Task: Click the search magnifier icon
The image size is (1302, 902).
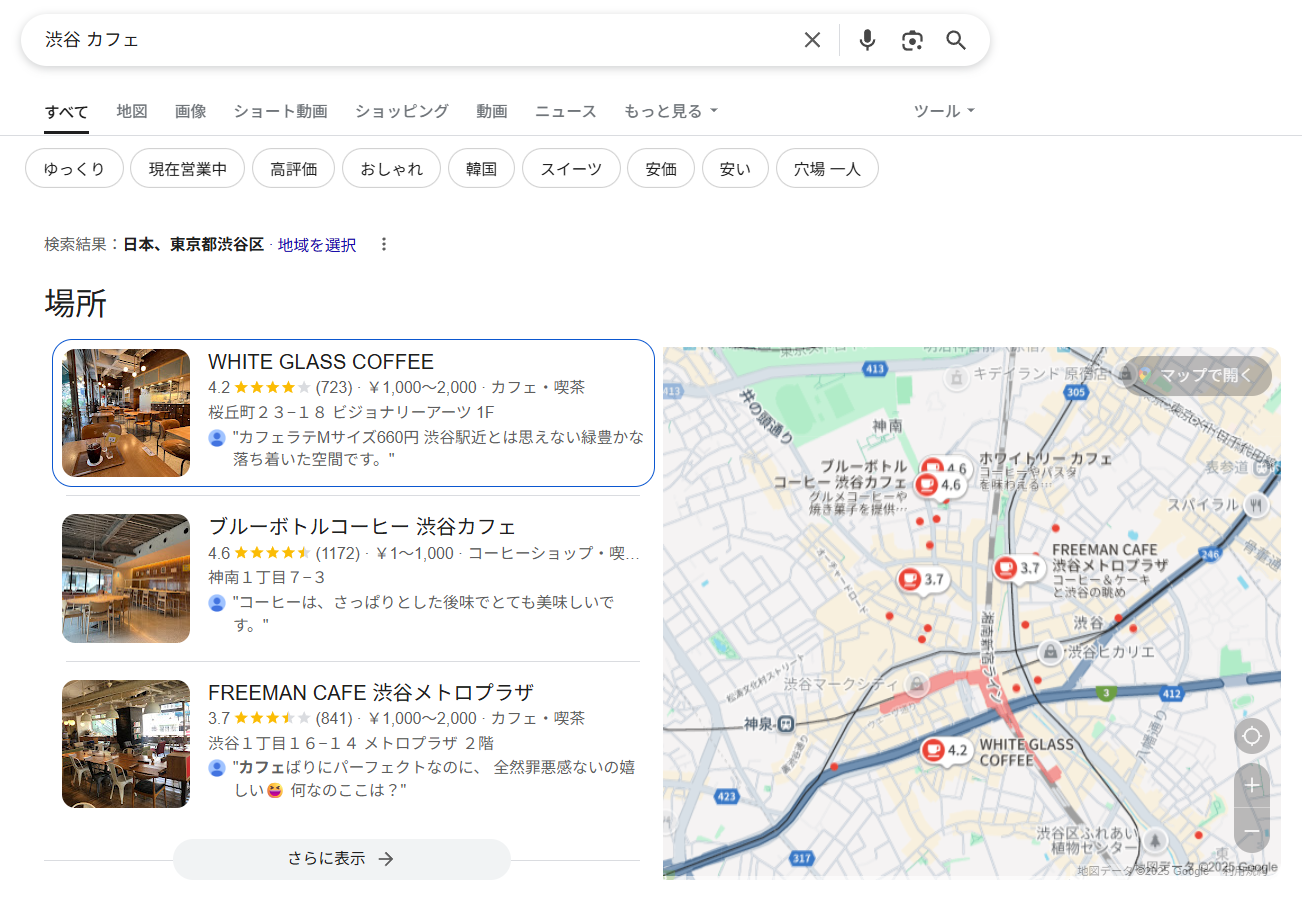Action: (x=955, y=39)
